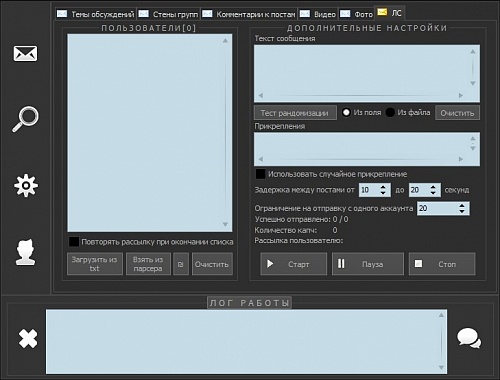Click the yellow envelope icon of ЛС tab
The height and width of the screenshot is (380, 500).
pos(382,12)
